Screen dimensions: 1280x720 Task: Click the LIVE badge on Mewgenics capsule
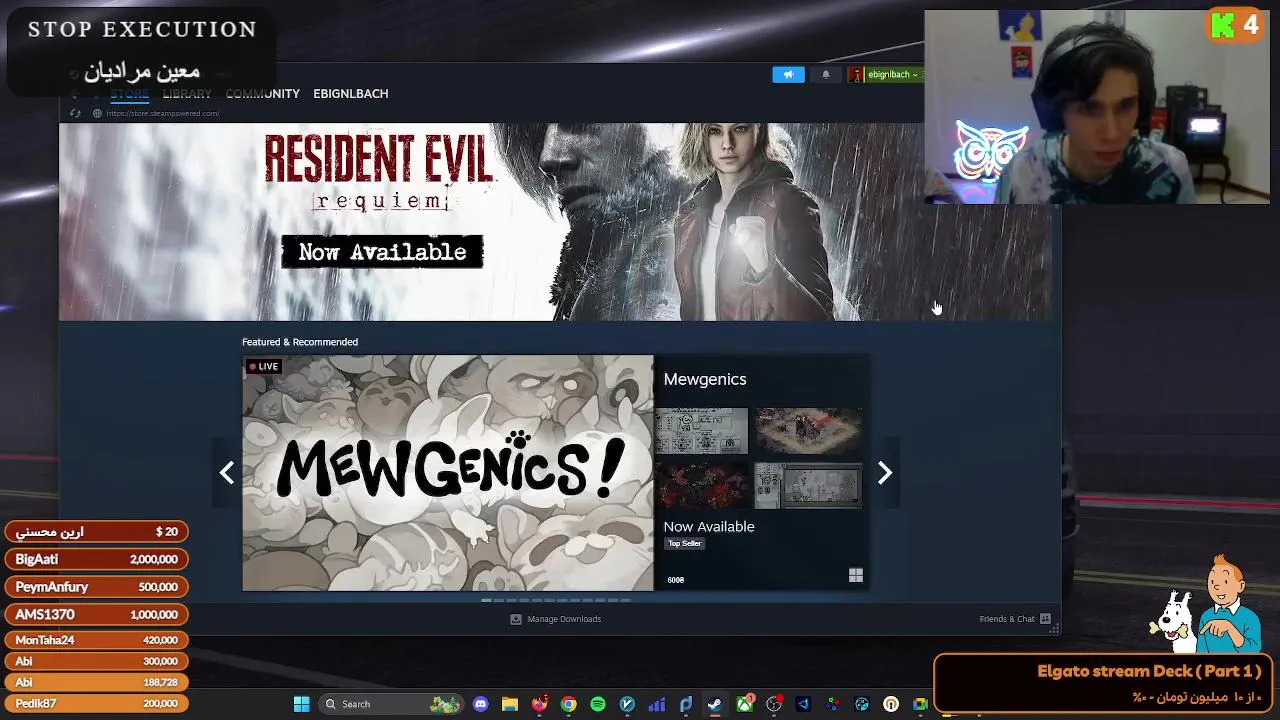tap(264, 366)
